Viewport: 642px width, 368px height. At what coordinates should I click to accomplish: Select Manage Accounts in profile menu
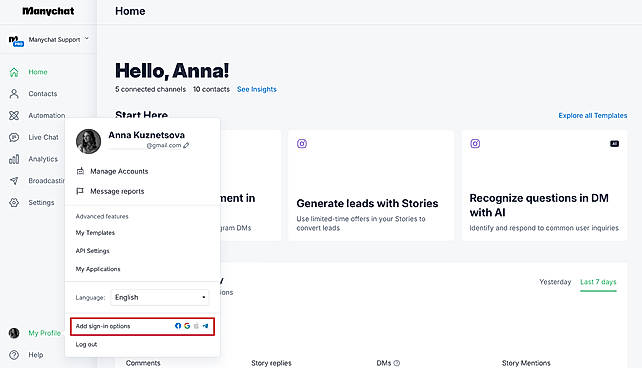(x=119, y=171)
